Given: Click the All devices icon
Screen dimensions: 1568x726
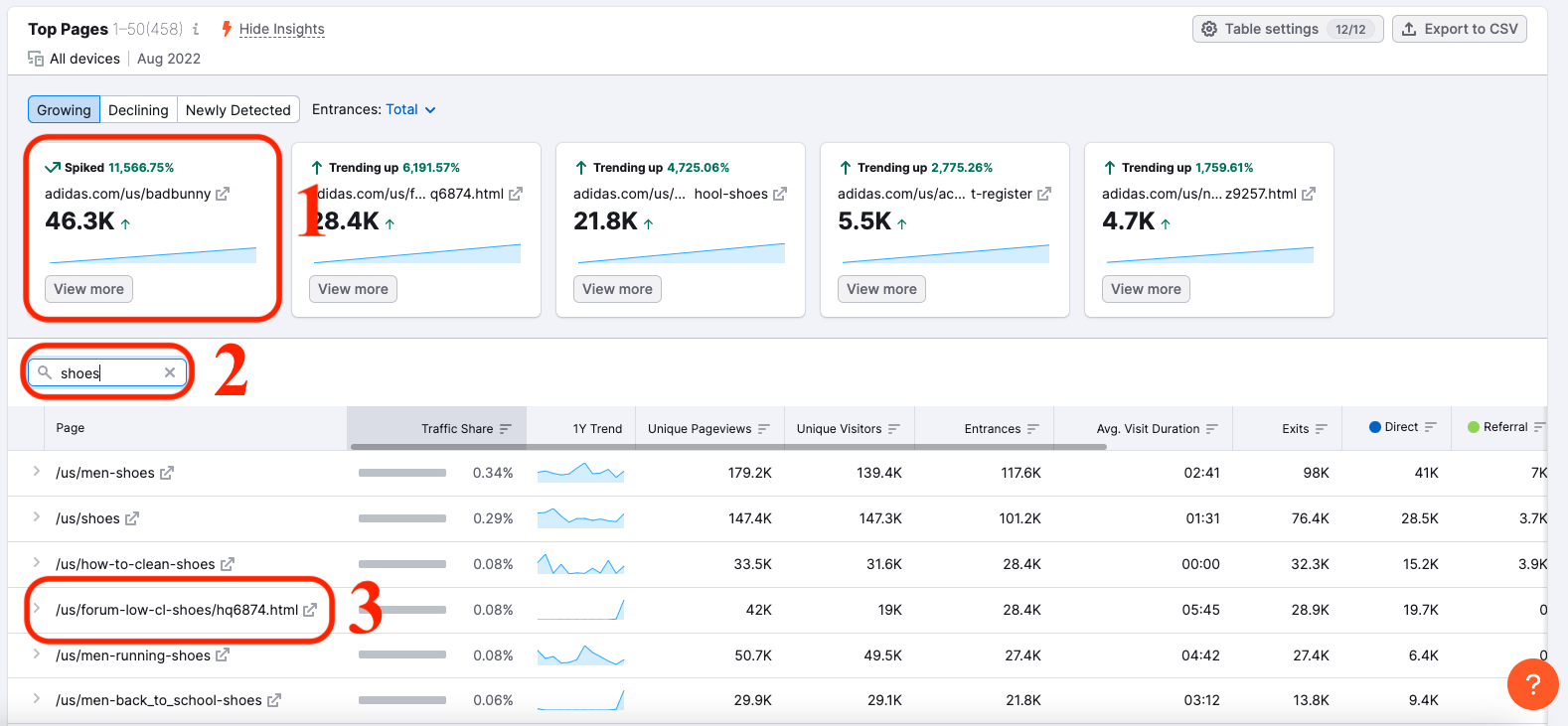Looking at the screenshot, I should click(36, 59).
